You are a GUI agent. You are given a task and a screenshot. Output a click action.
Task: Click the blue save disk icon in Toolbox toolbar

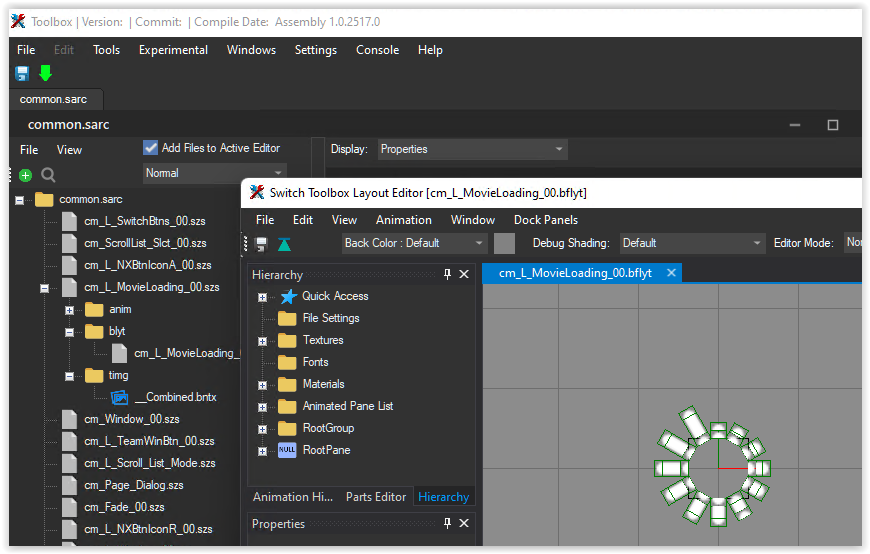pos(22,73)
